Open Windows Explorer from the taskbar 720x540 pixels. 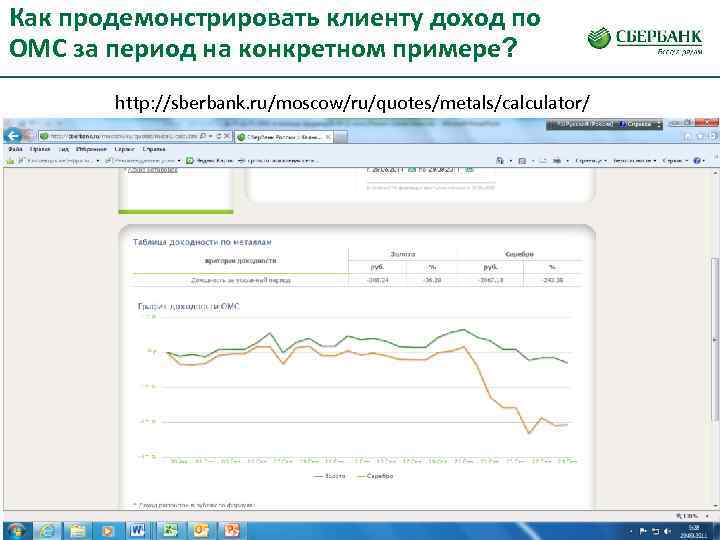click(x=78, y=531)
